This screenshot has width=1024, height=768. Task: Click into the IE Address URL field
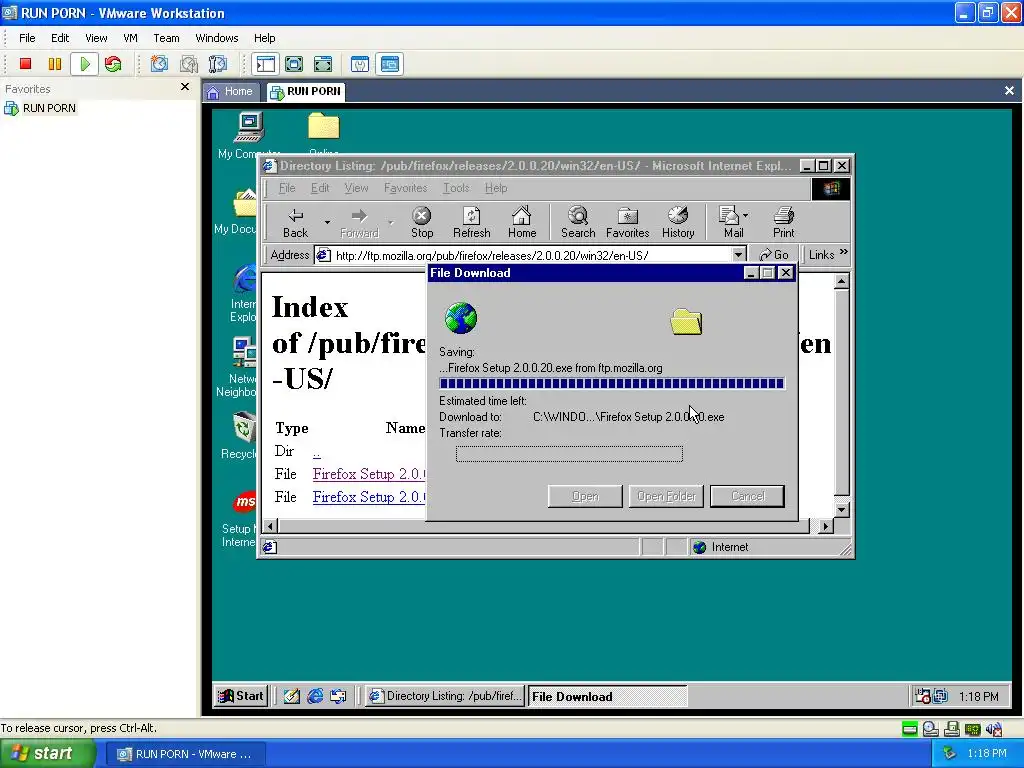tap(522, 255)
